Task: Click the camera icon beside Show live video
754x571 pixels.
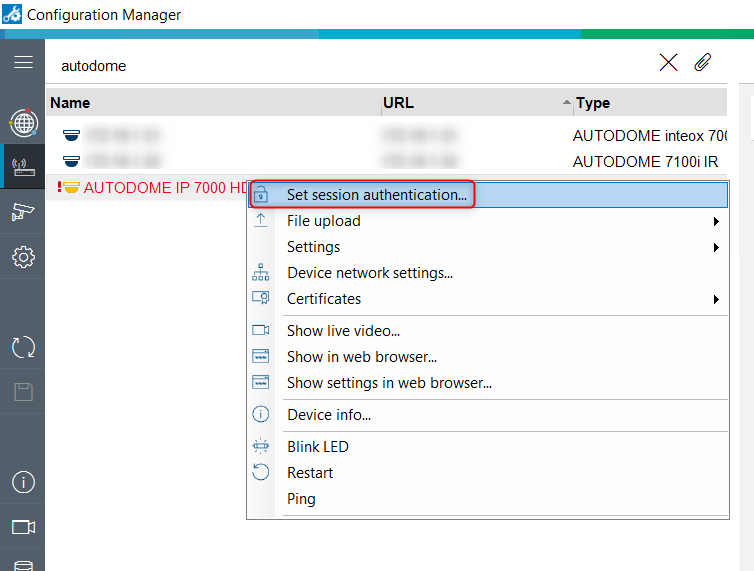Action: pos(261,330)
